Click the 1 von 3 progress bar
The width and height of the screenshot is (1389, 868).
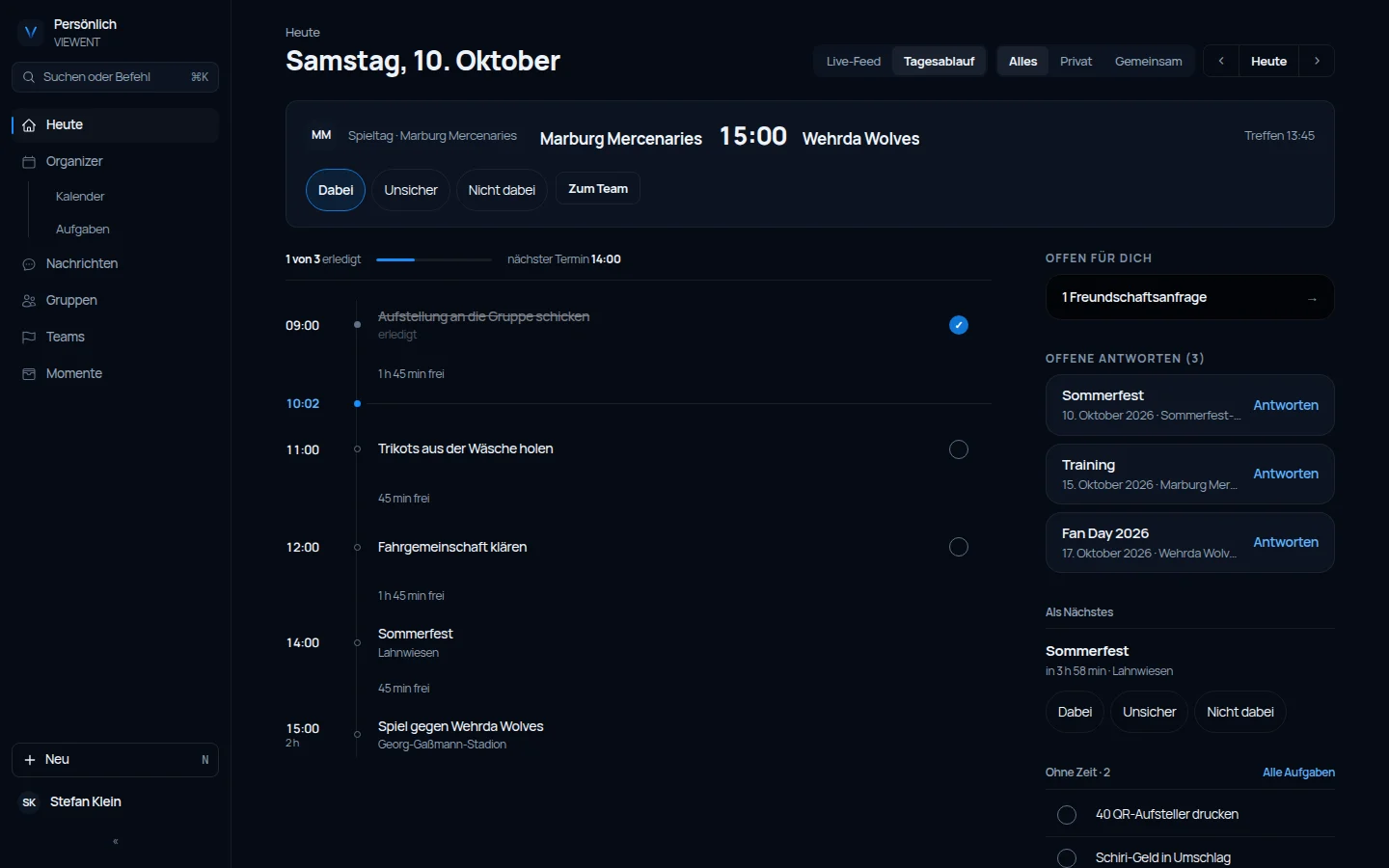(x=434, y=259)
